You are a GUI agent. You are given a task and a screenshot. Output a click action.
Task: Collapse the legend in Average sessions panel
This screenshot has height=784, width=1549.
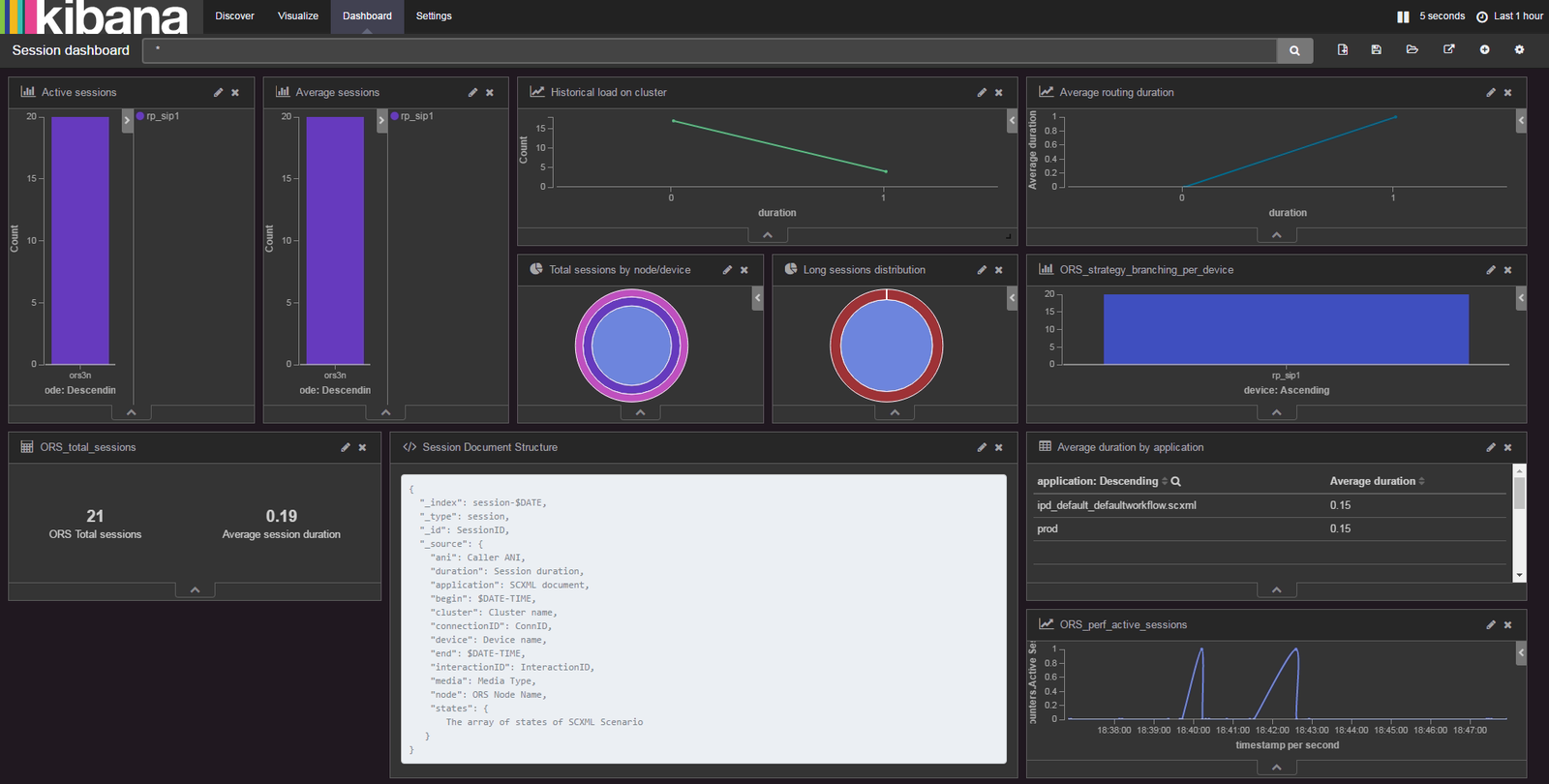[381, 120]
